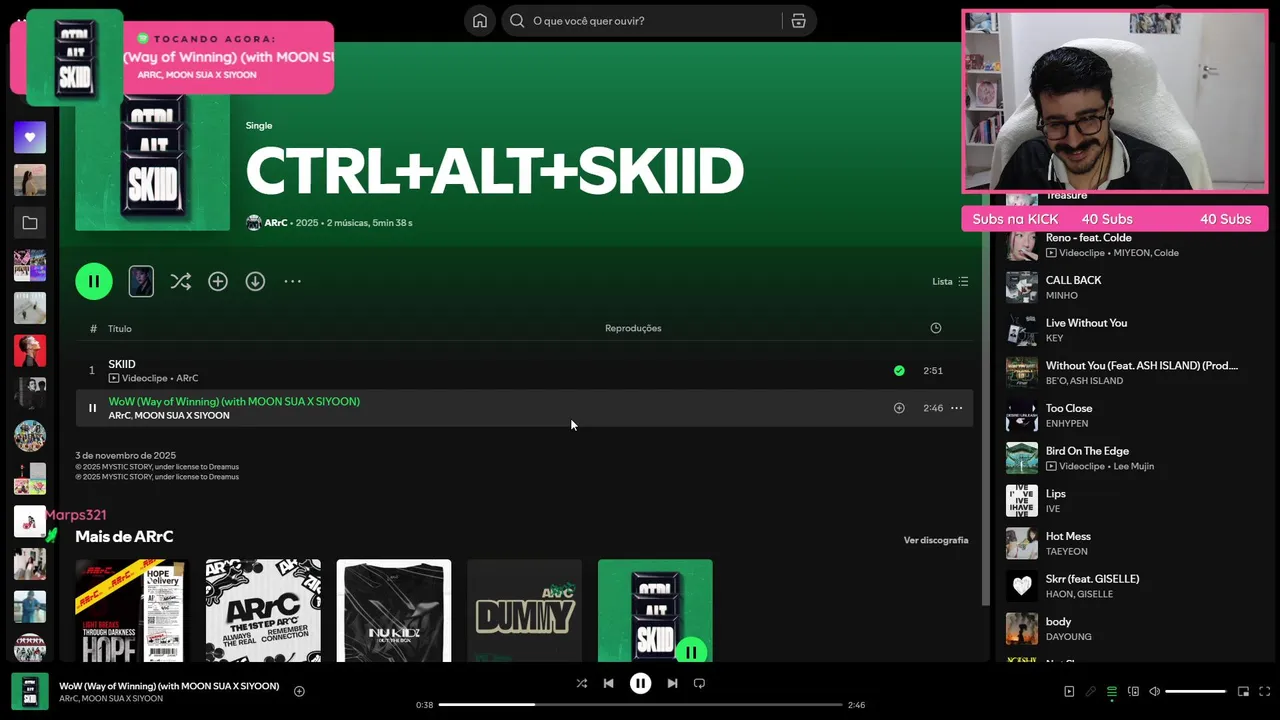The image size is (1280, 720).
Task: Pause the album with the big green button
Action: click(x=94, y=282)
